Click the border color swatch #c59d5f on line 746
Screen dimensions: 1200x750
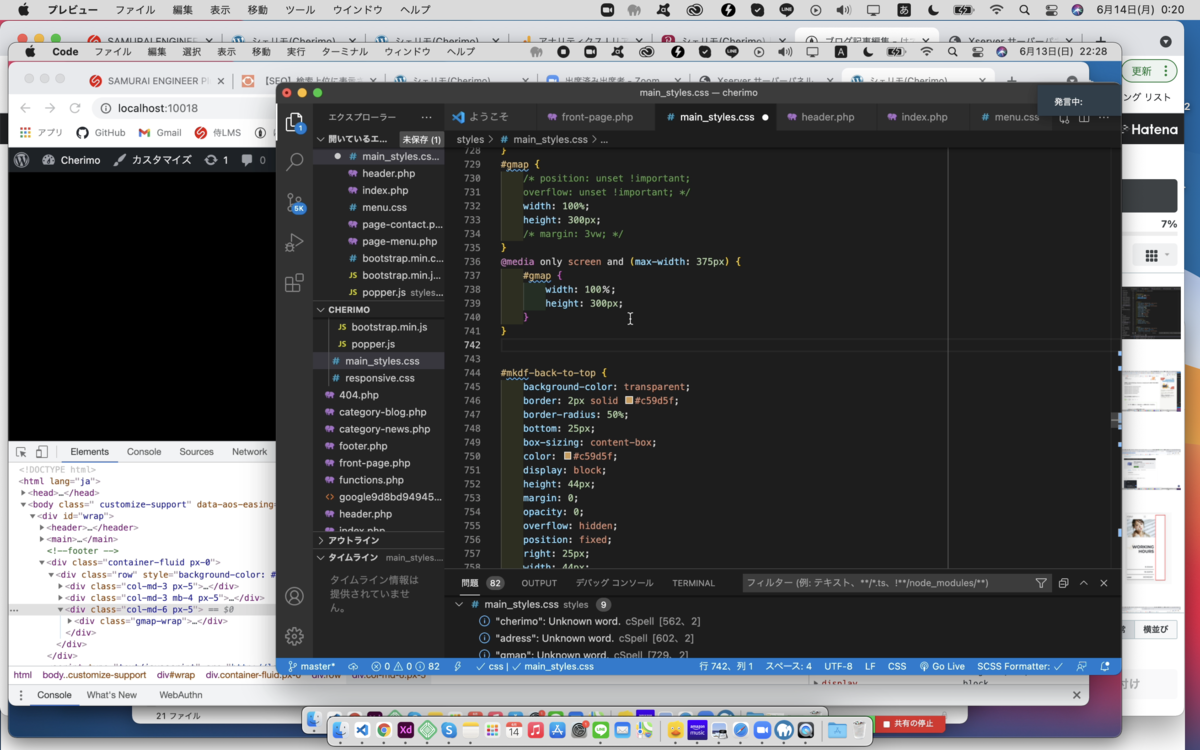pyautogui.click(x=628, y=400)
